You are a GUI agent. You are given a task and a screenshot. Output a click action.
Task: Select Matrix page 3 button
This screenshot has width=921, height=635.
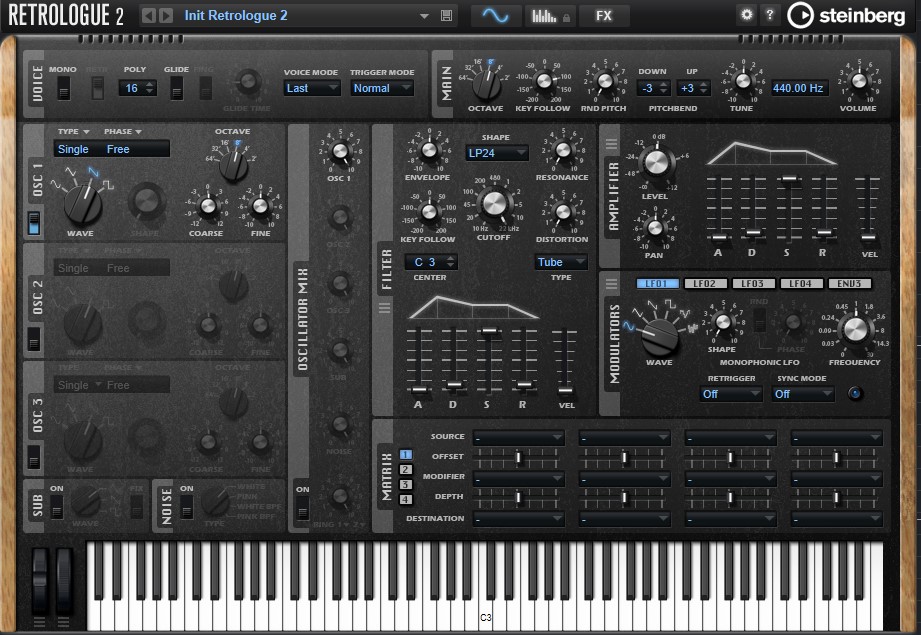pos(405,485)
